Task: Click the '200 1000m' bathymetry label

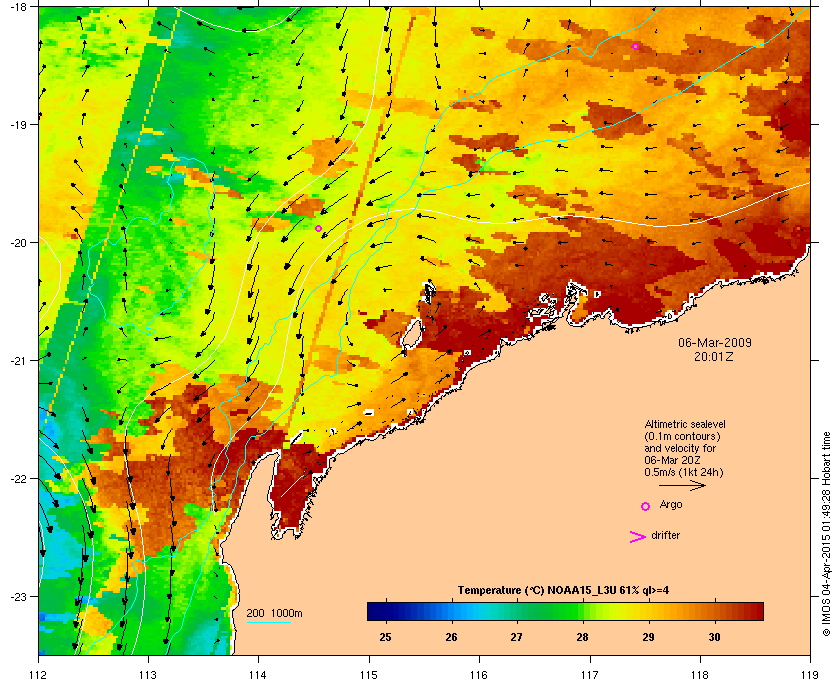Action: tap(274, 613)
